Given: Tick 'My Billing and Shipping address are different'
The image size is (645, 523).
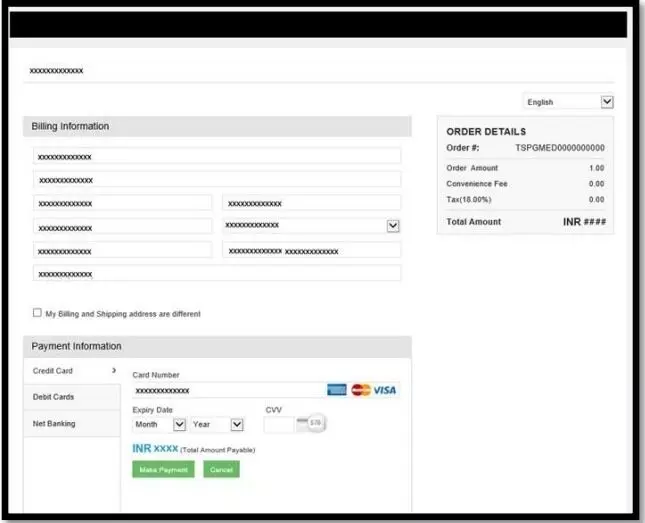Looking at the screenshot, I should point(38,313).
